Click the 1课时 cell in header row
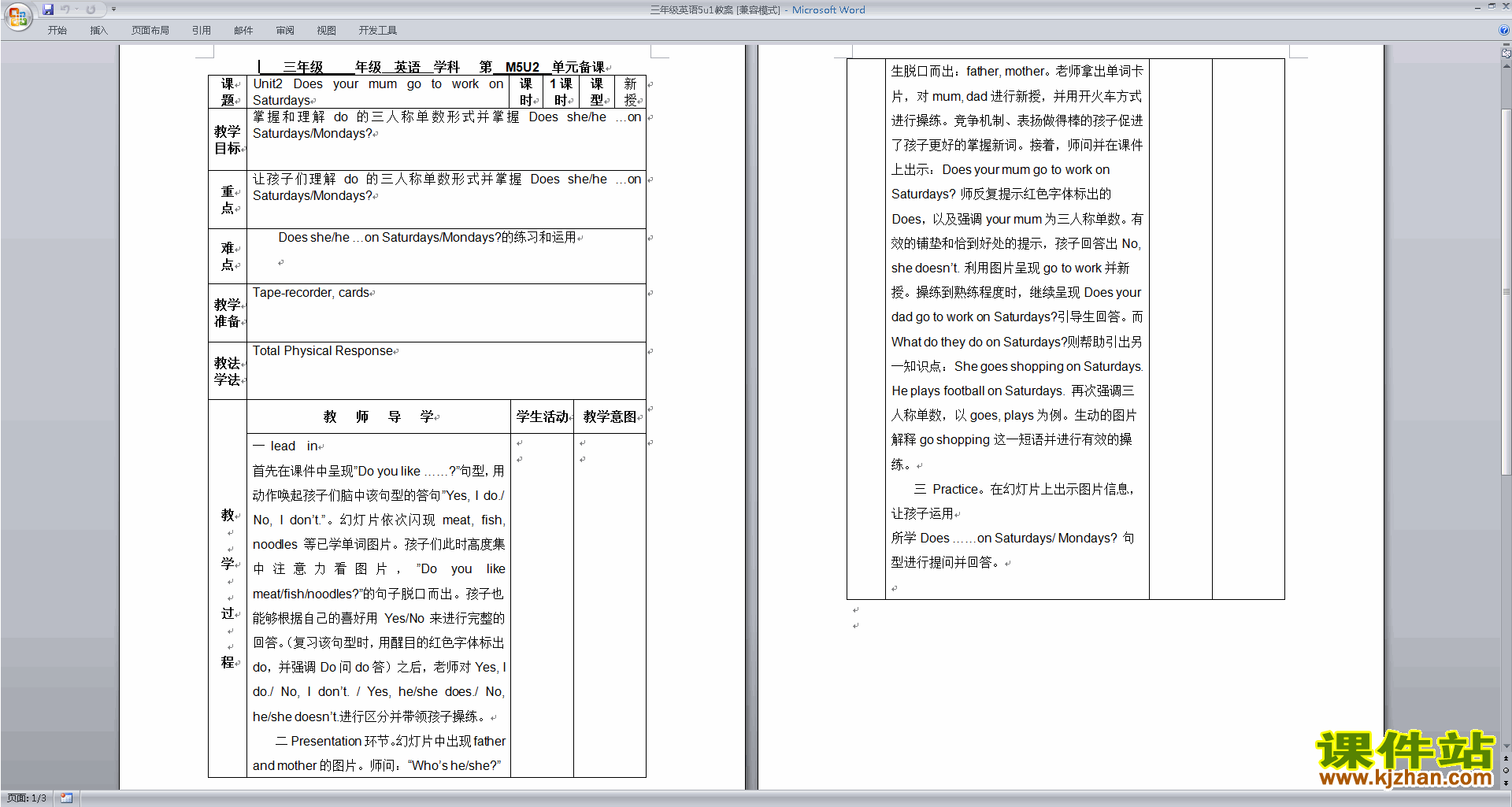 tap(561, 92)
